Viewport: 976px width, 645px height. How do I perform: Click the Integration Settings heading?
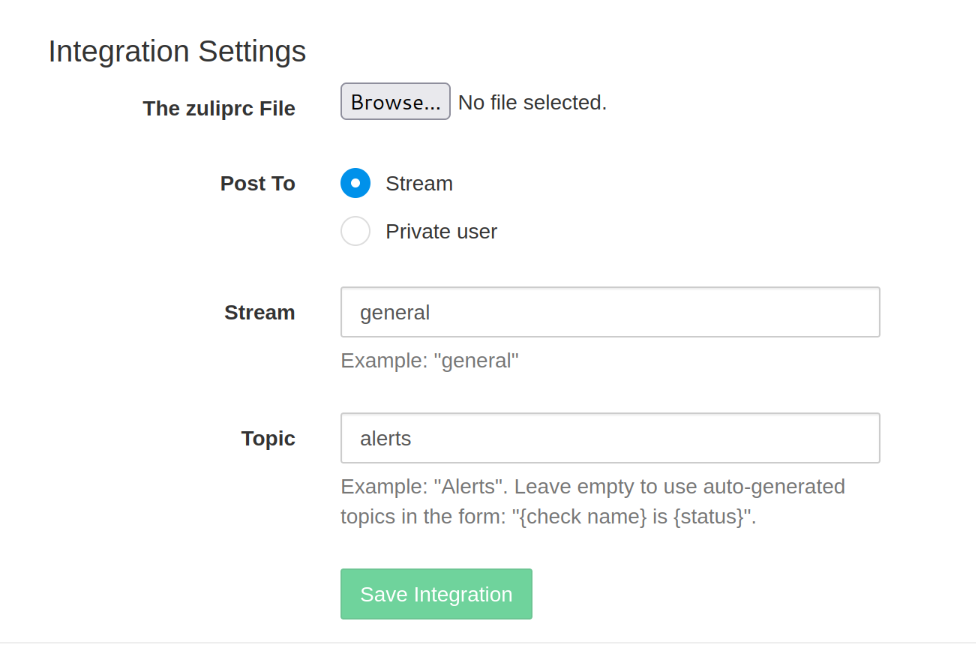click(x=177, y=51)
